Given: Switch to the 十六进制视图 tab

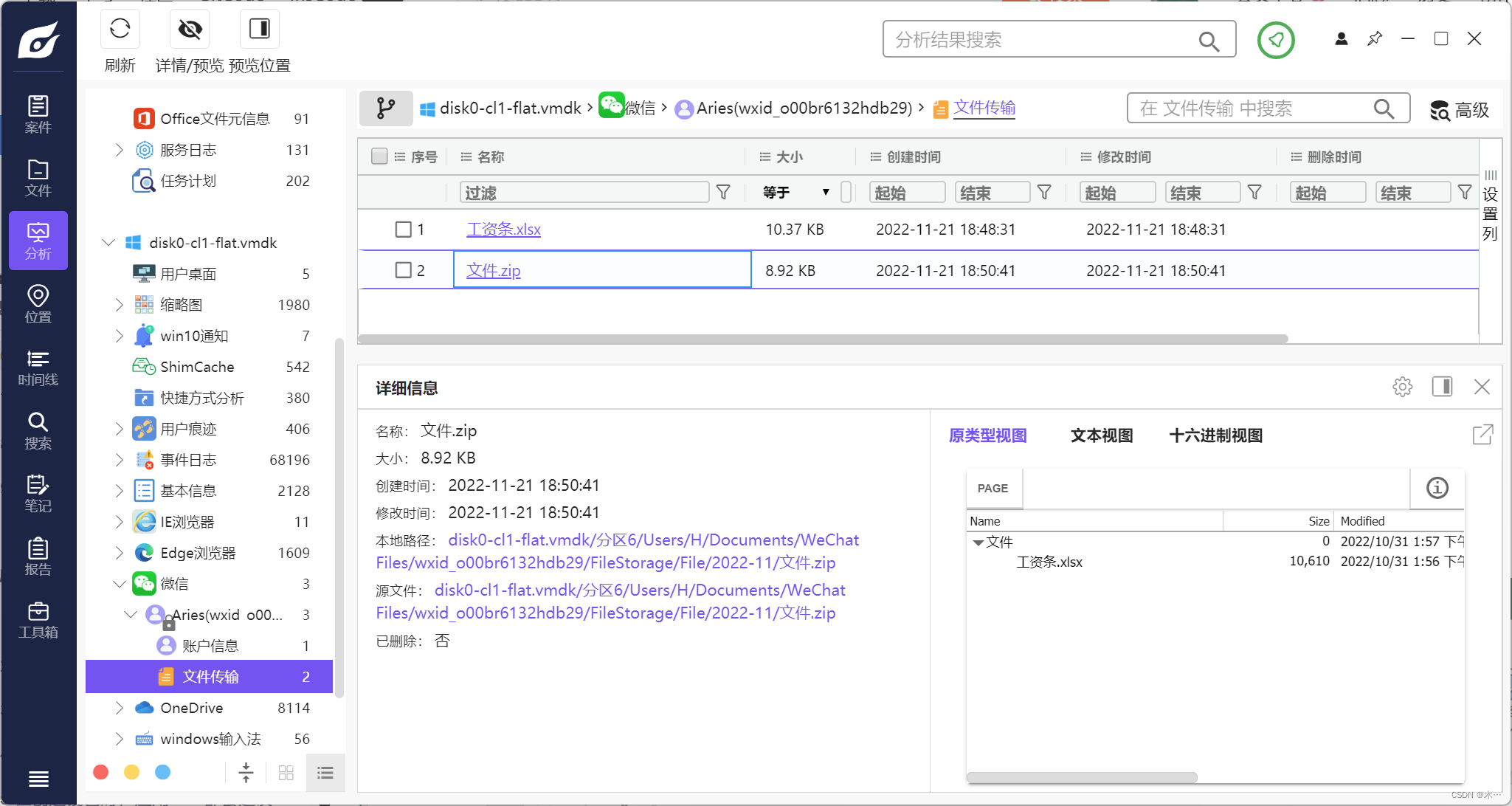Looking at the screenshot, I should (x=1215, y=435).
